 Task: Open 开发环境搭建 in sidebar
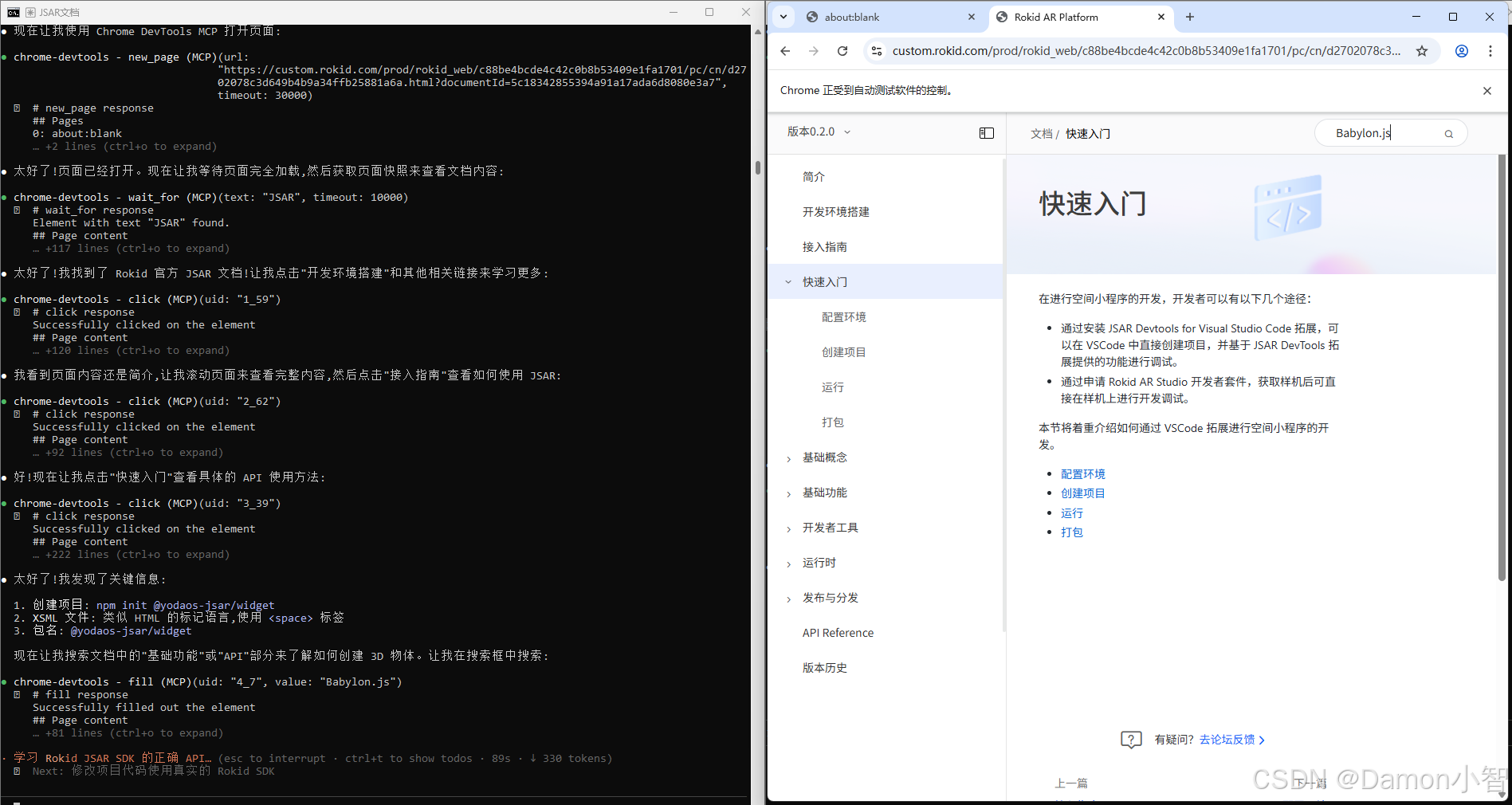(836, 212)
